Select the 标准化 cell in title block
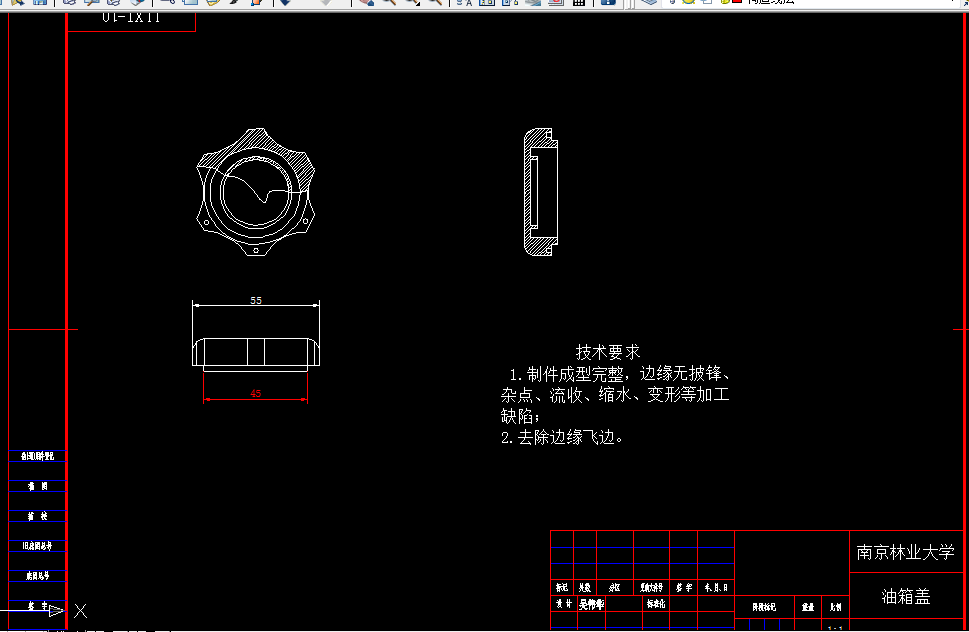969x632 pixels. (655, 604)
